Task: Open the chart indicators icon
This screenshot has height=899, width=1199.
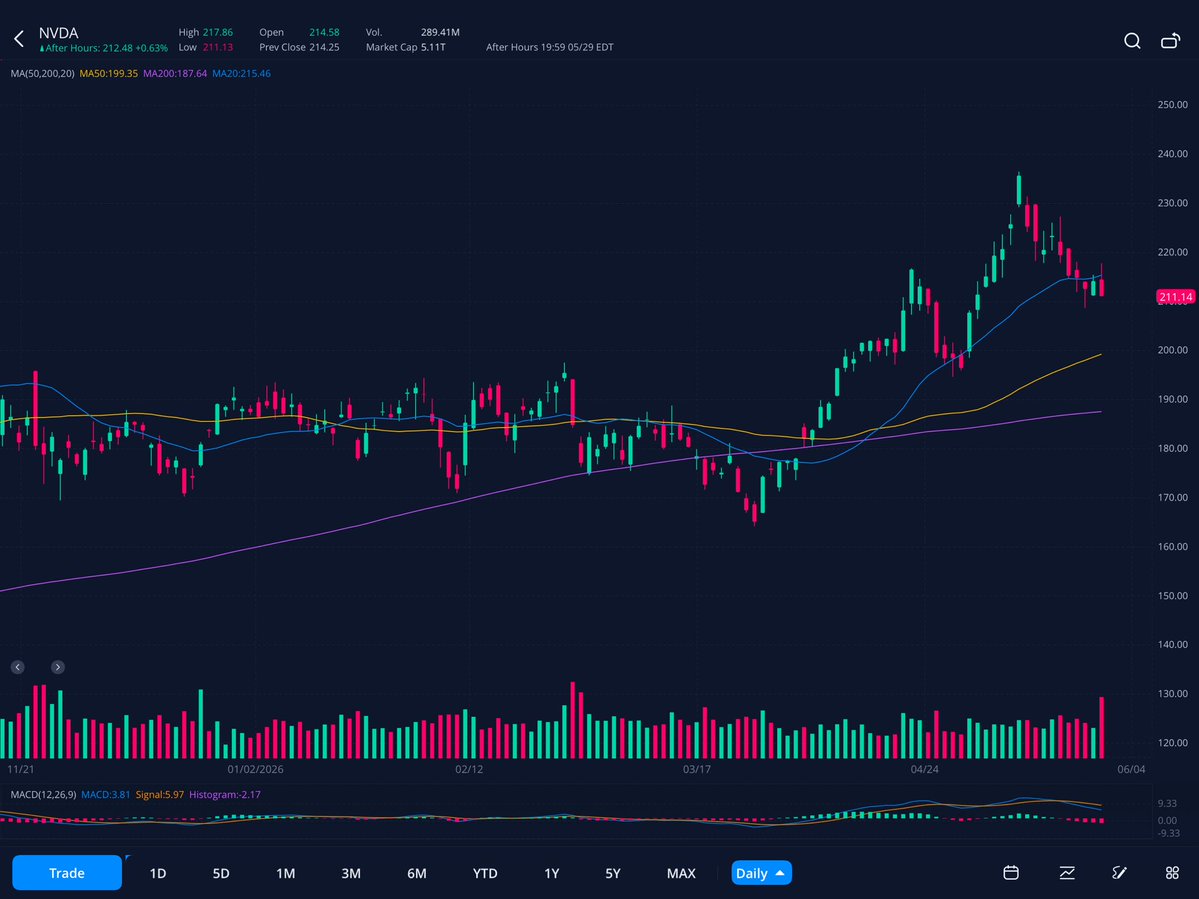Action: [x=1067, y=872]
